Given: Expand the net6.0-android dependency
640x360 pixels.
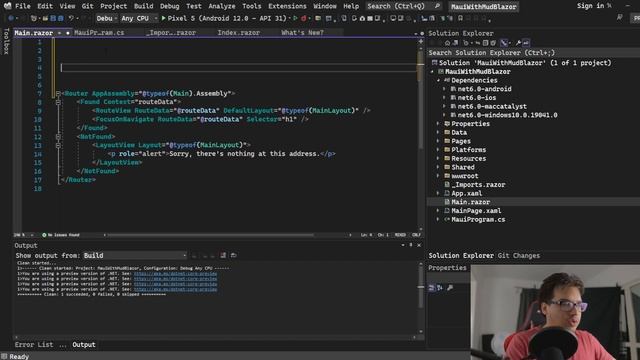Looking at the screenshot, I should 444,89.
